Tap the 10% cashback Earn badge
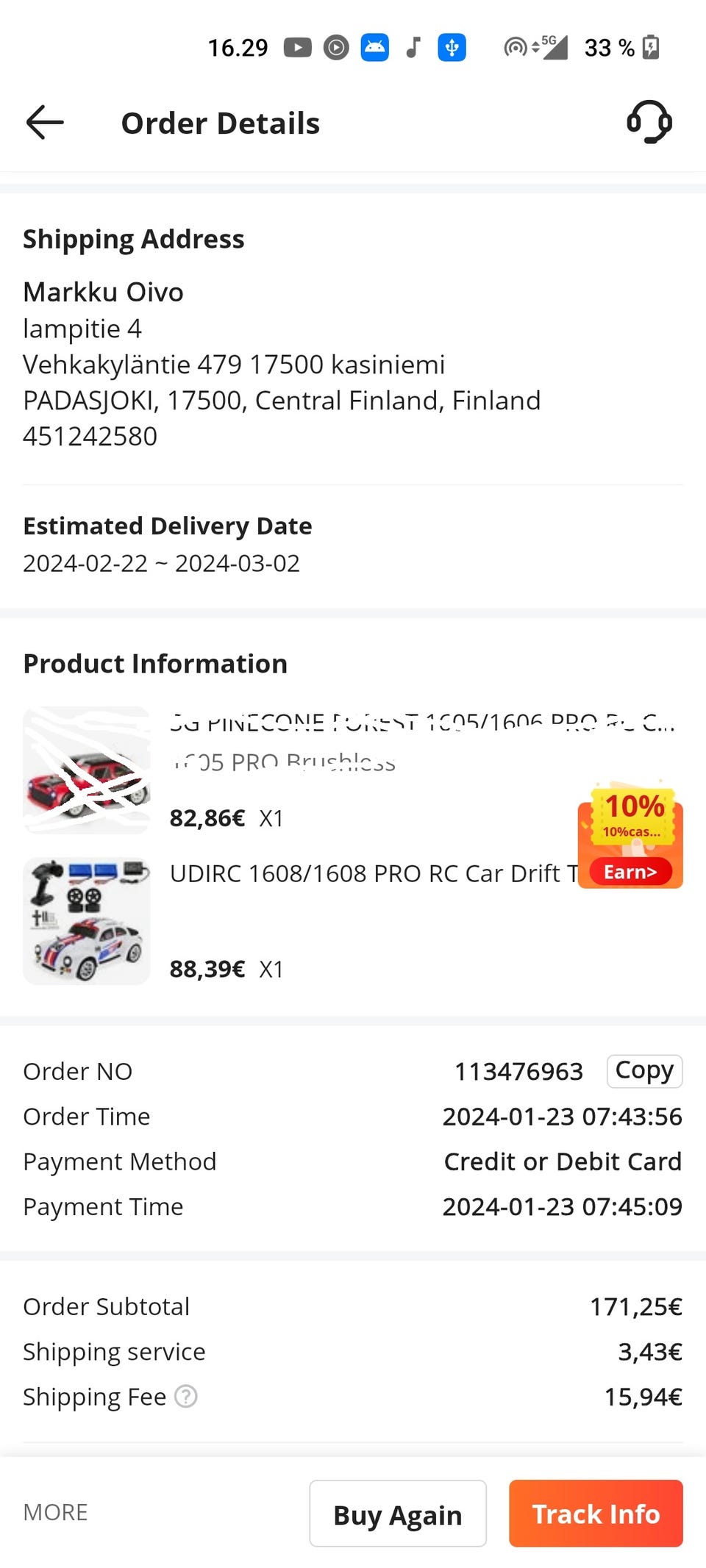Screen dimensions: 706x1568 point(631,838)
